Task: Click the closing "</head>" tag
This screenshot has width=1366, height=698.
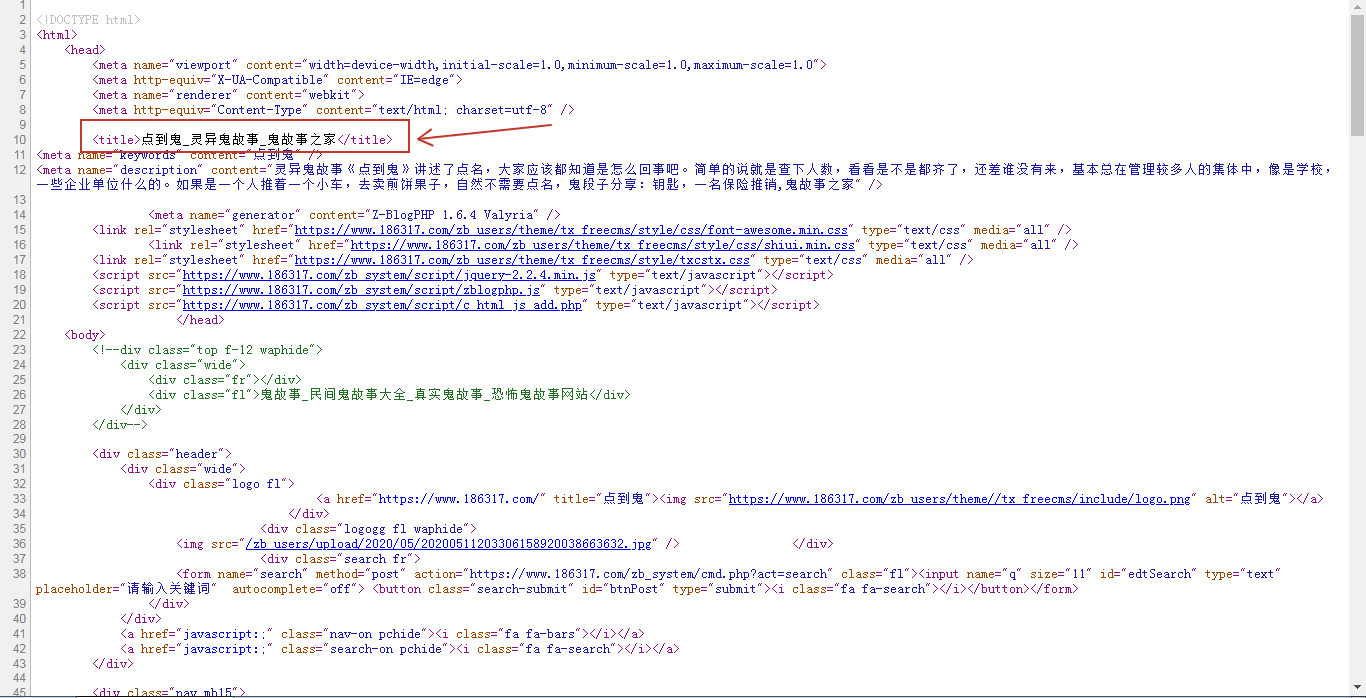Action: [200, 320]
